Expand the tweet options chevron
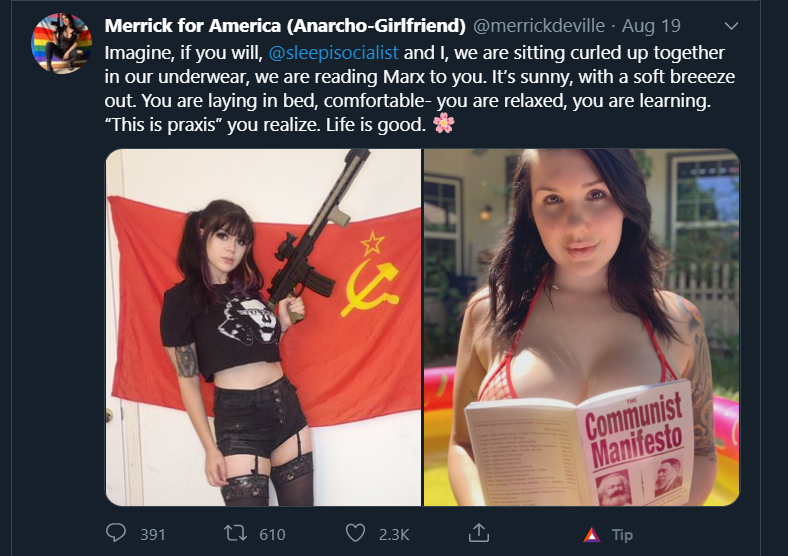The height and width of the screenshot is (556, 788). click(731, 26)
